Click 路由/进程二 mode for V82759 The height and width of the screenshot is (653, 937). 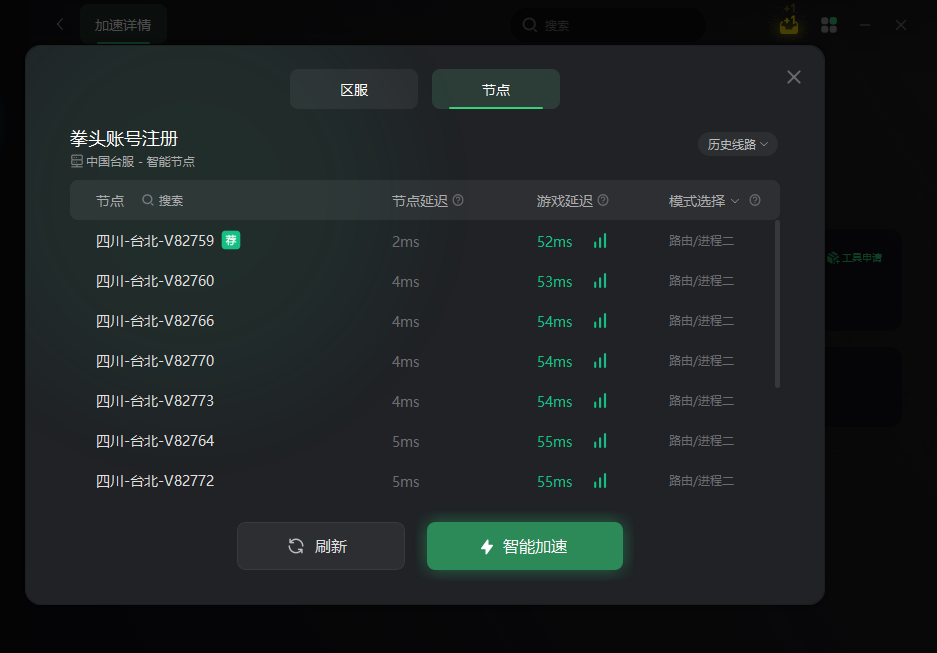(702, 241)
